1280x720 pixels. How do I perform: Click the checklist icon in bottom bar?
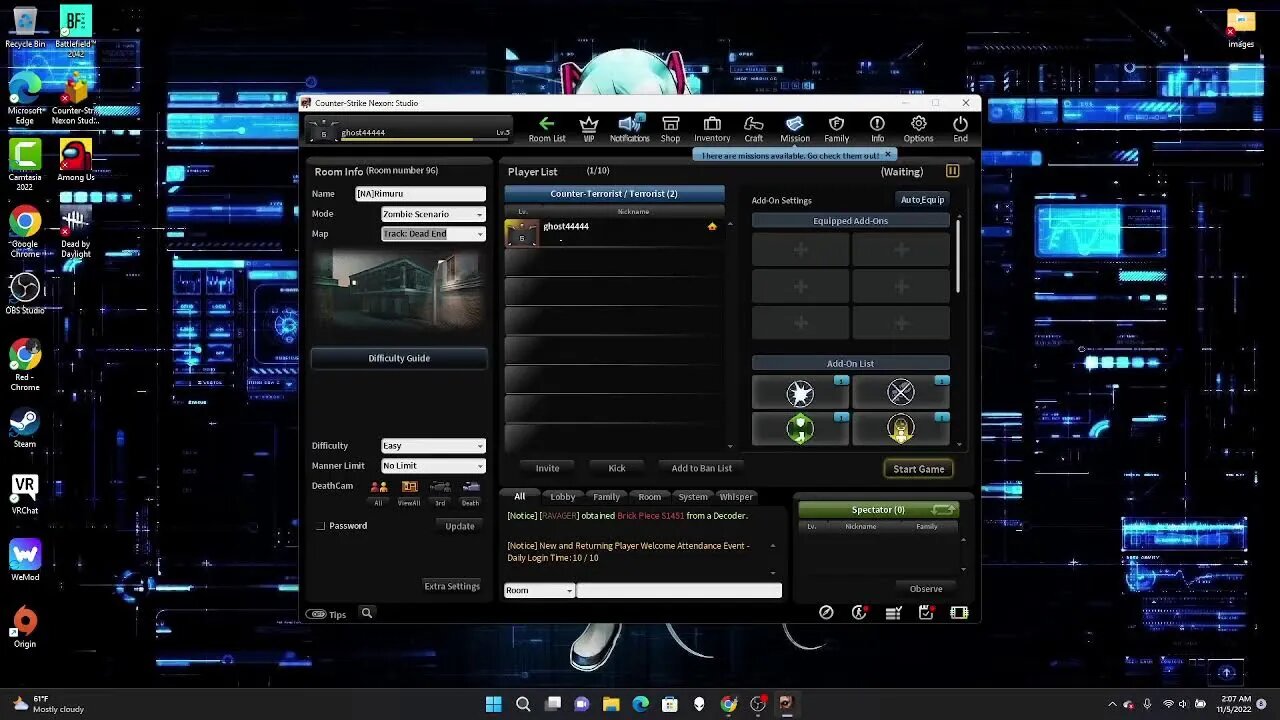pos(894,613)
